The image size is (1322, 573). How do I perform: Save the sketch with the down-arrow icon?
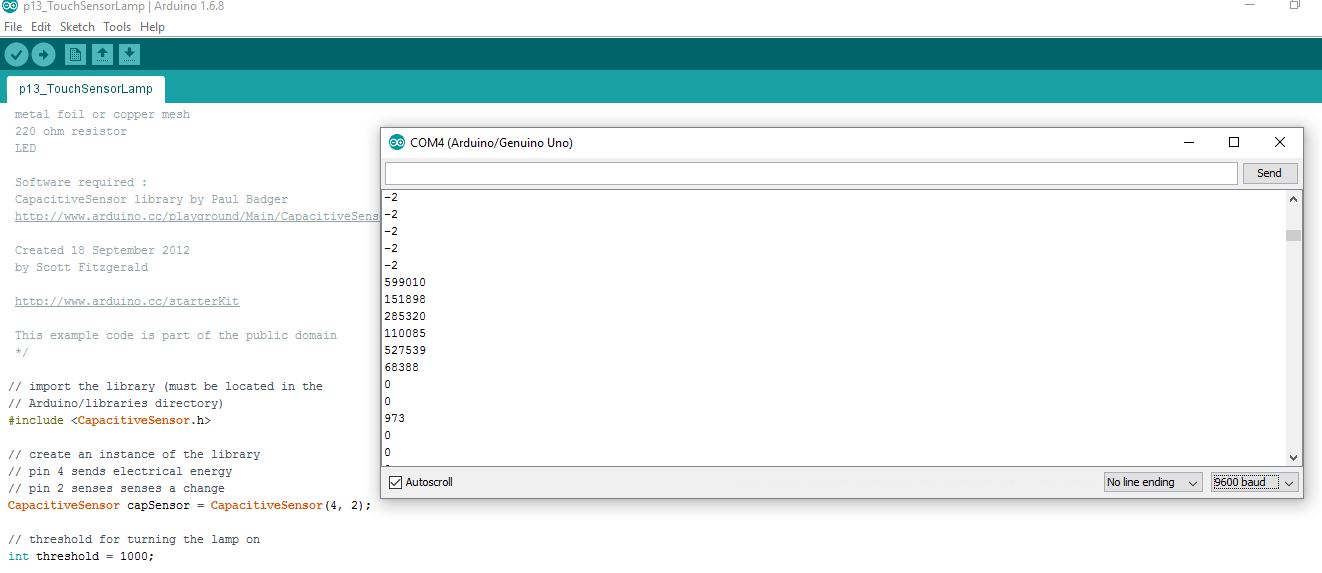click(129, 54)
